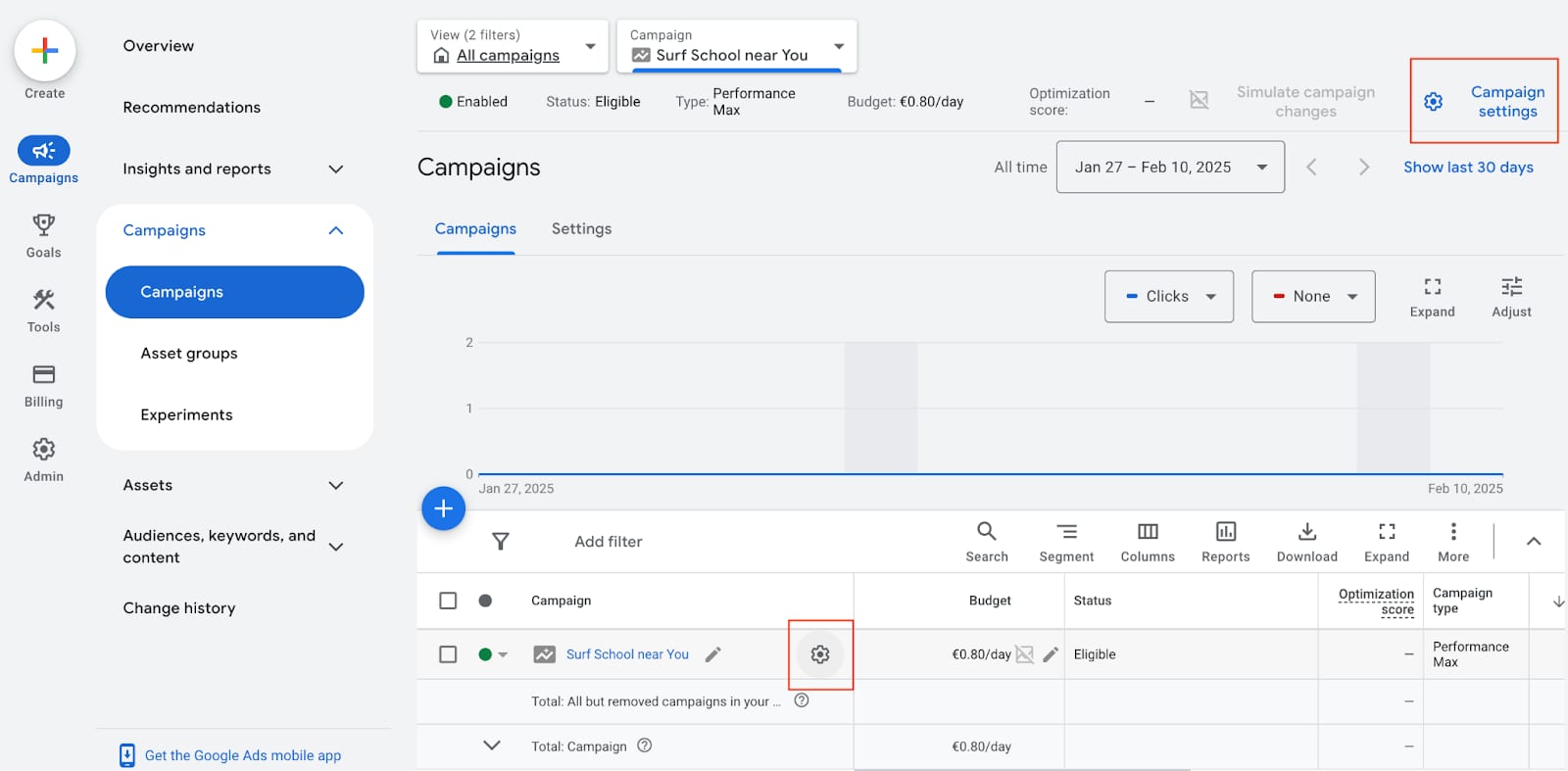The height and width of the screenshot is (771, 1568).
Task: Expand the Assets section
Action: pos(335,486)
